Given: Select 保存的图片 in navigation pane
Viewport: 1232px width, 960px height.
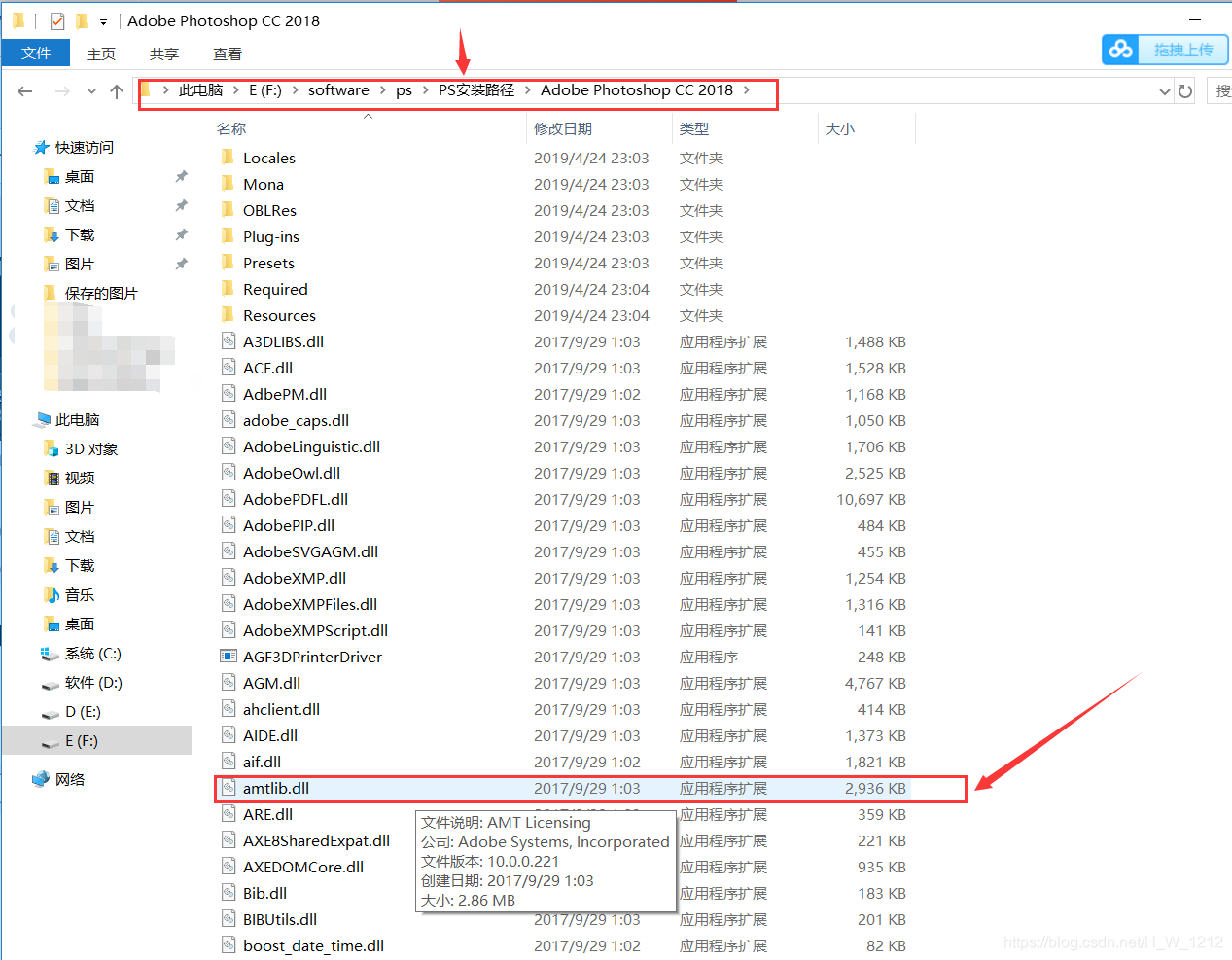Looking at the screenshot, I should click(x=101, y=294).
